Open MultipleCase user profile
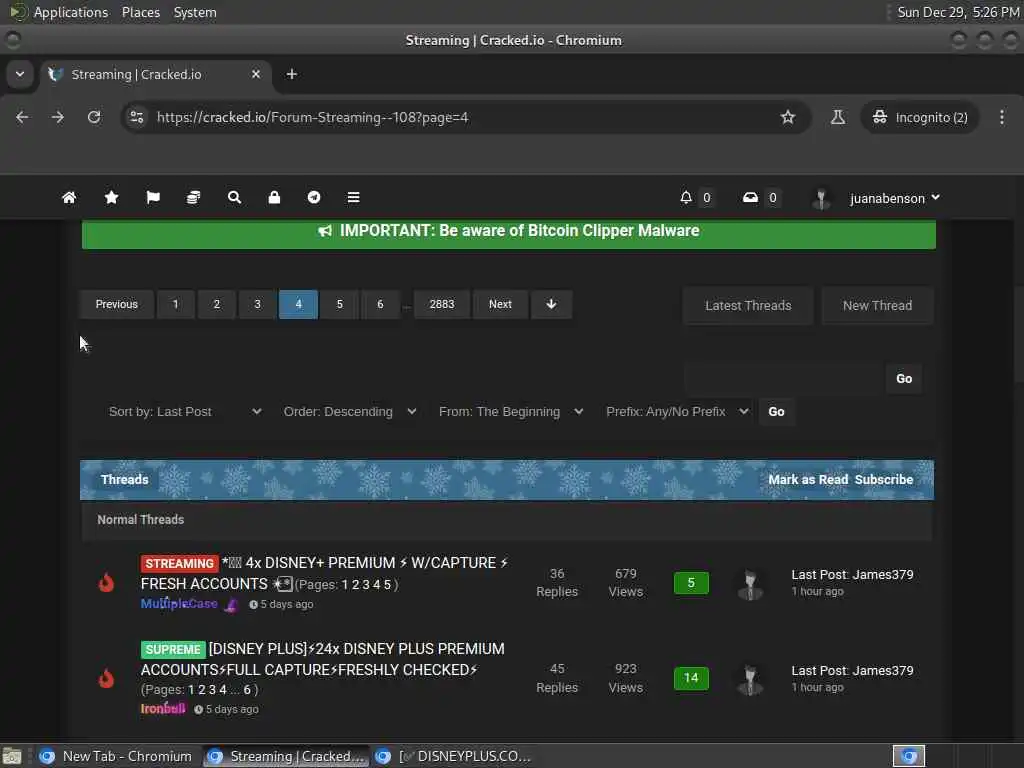The image size is (1024, 768). coord(179,604)
